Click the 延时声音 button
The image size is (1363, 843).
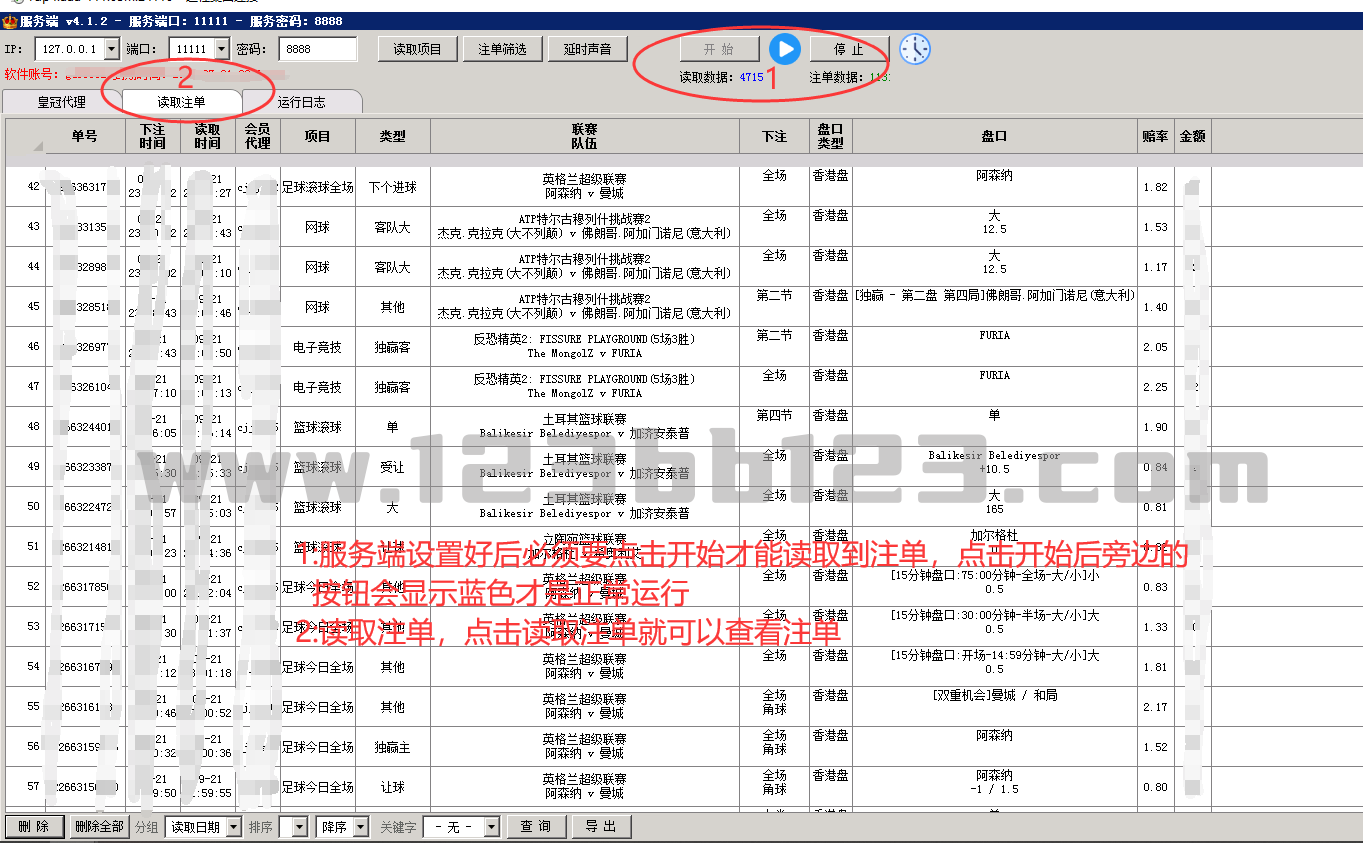click(x=587, y=49)
